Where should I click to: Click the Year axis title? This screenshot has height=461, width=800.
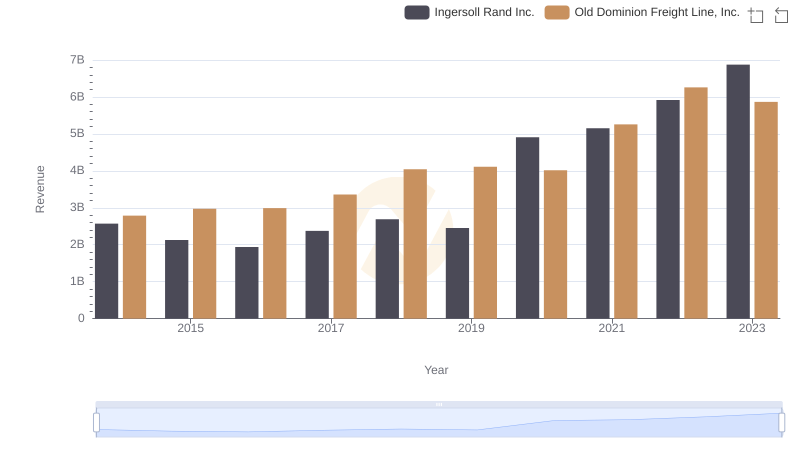[436, 370]
